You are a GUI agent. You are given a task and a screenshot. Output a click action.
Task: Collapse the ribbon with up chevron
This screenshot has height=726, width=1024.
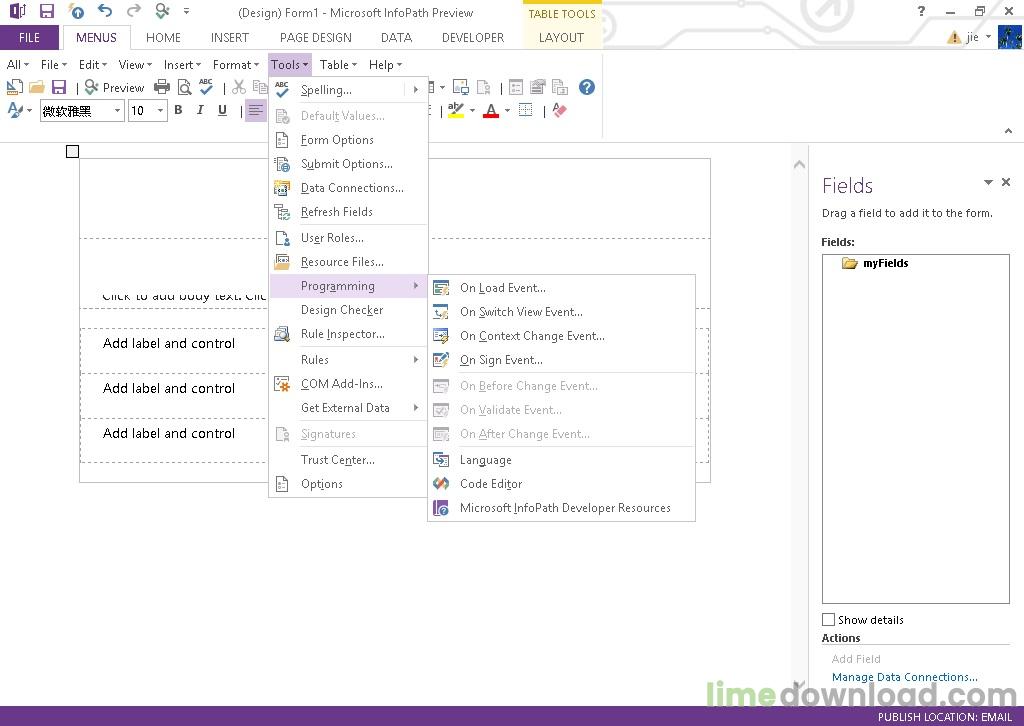click(1008, 131)
